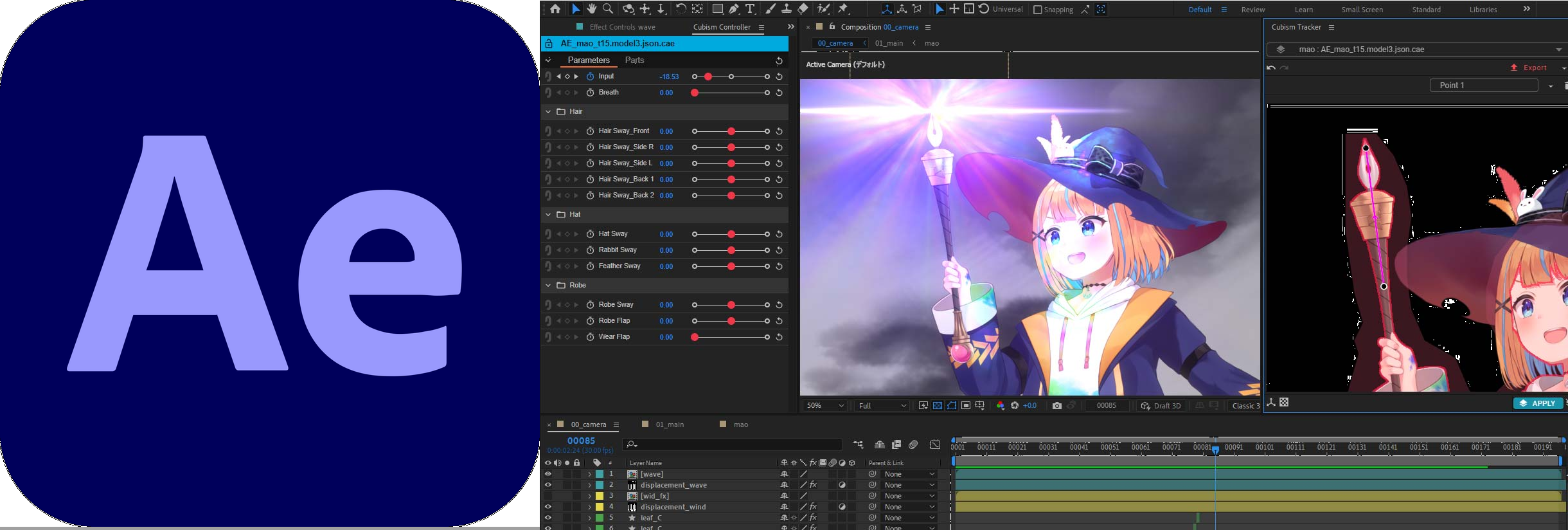Select the Selection arrow tool
Image resolution: width=1568 pixels, height=530 pixels.
(576, 9)
